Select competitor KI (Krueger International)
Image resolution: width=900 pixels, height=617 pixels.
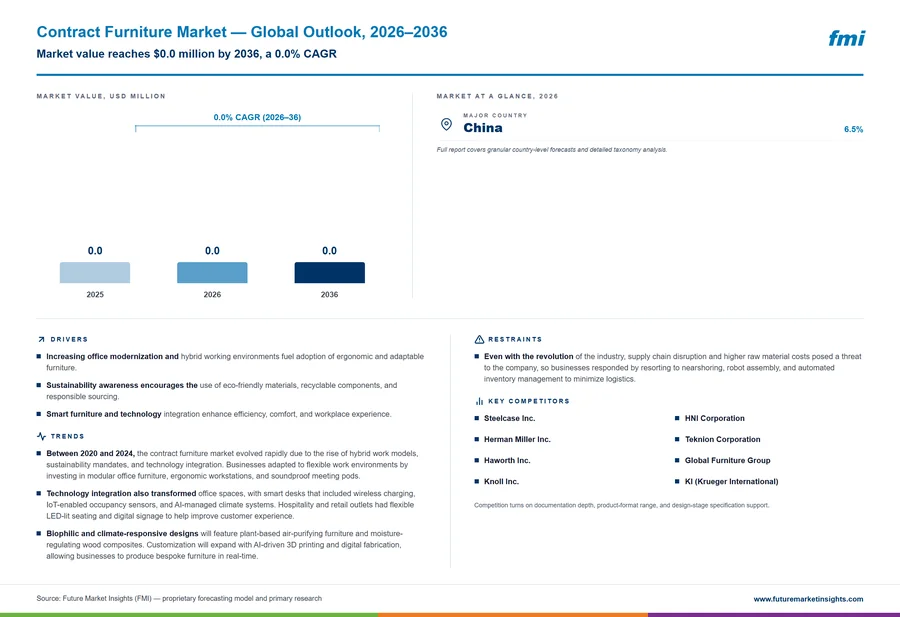coord(731,482)
